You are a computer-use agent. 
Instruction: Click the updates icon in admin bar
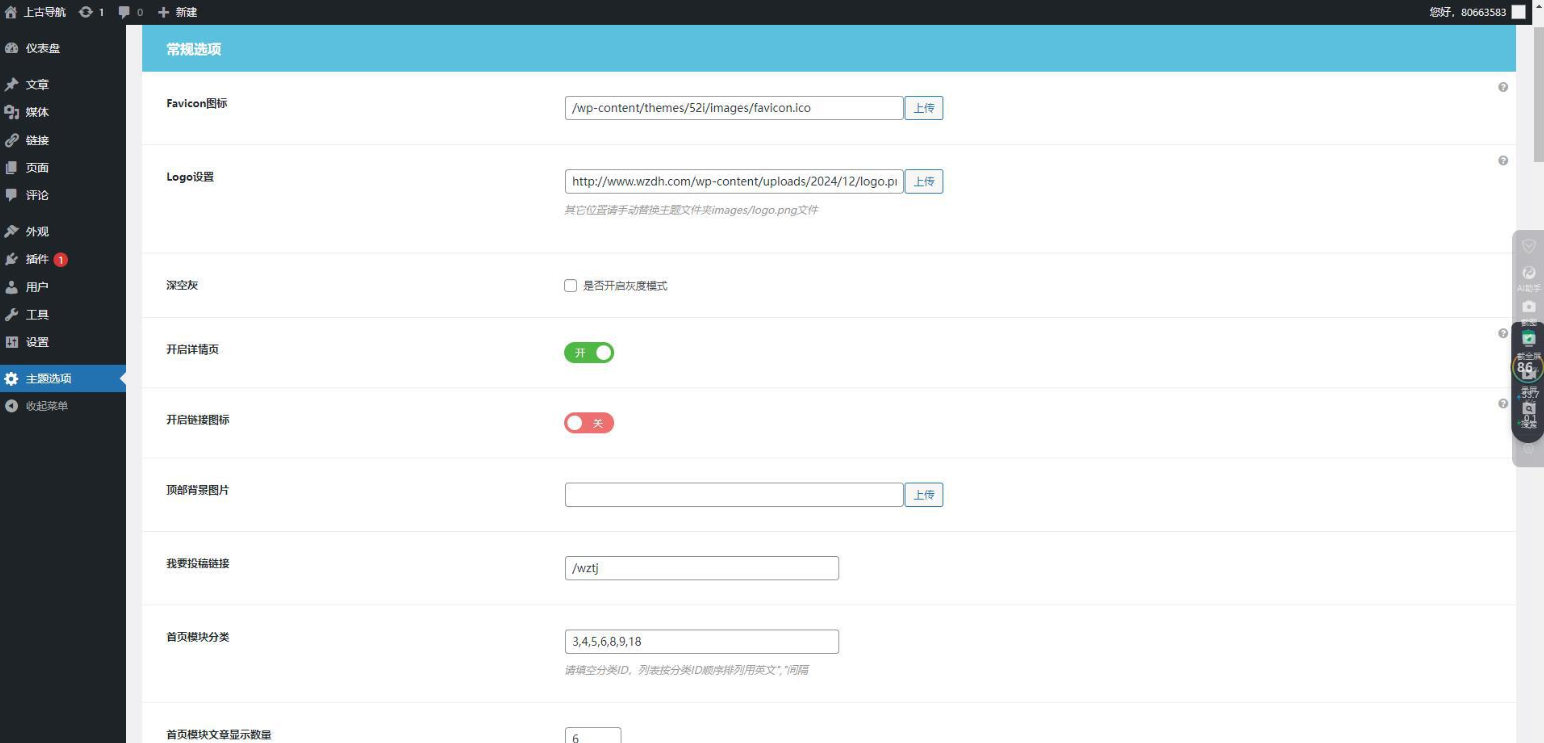(x=86, y=12)
